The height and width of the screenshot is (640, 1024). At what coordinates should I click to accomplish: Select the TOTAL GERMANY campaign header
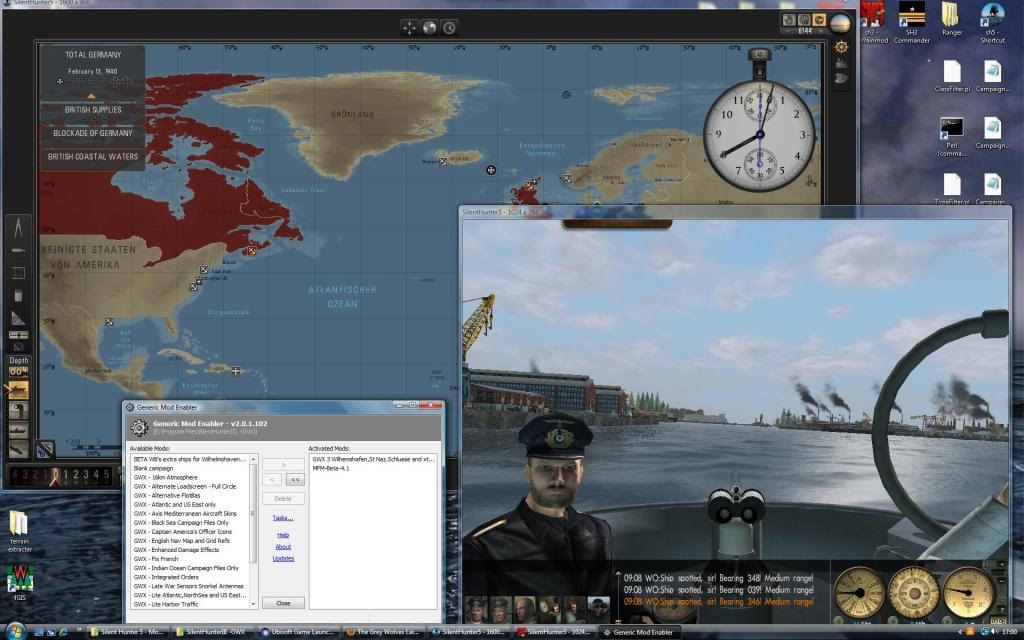pyautogui.click(x=93, y=55)
